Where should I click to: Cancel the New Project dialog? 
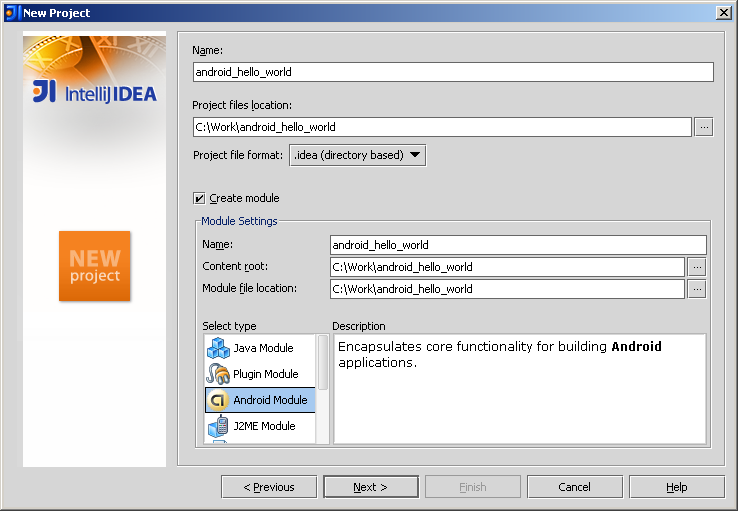[x=574, y=487]
